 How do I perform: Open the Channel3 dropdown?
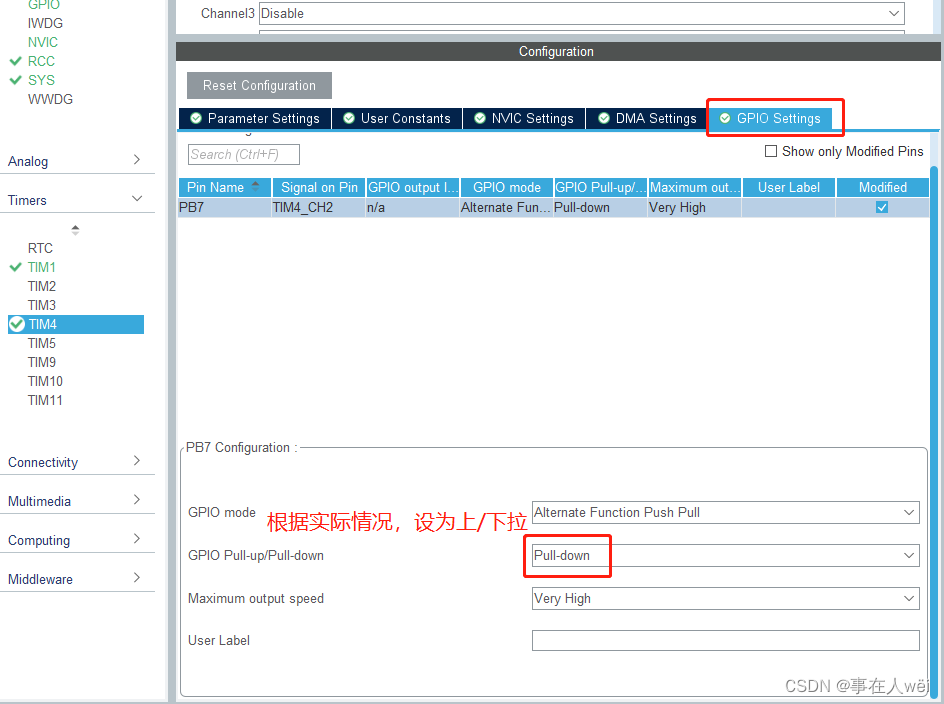(582, 13)
